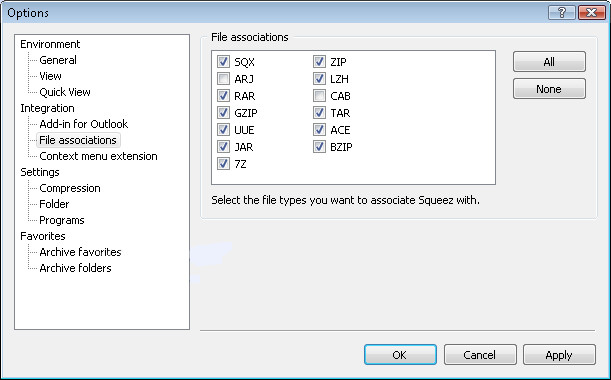Open Archive favorites page
This screenshot has height=380, width=611.
coord(81,252)
